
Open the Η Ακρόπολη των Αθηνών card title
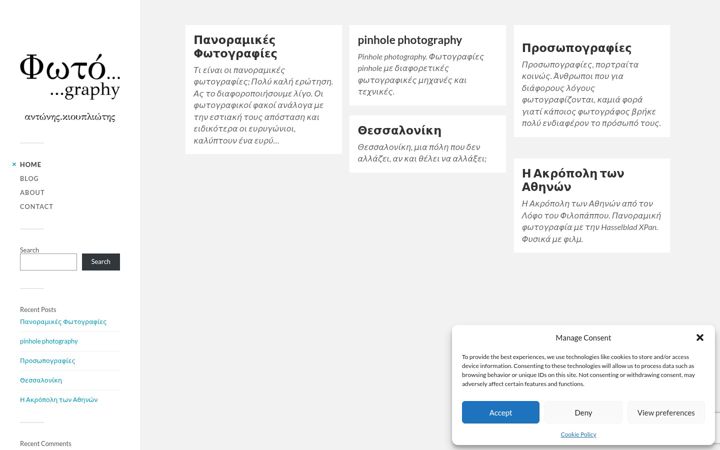(x=573, y=180)
